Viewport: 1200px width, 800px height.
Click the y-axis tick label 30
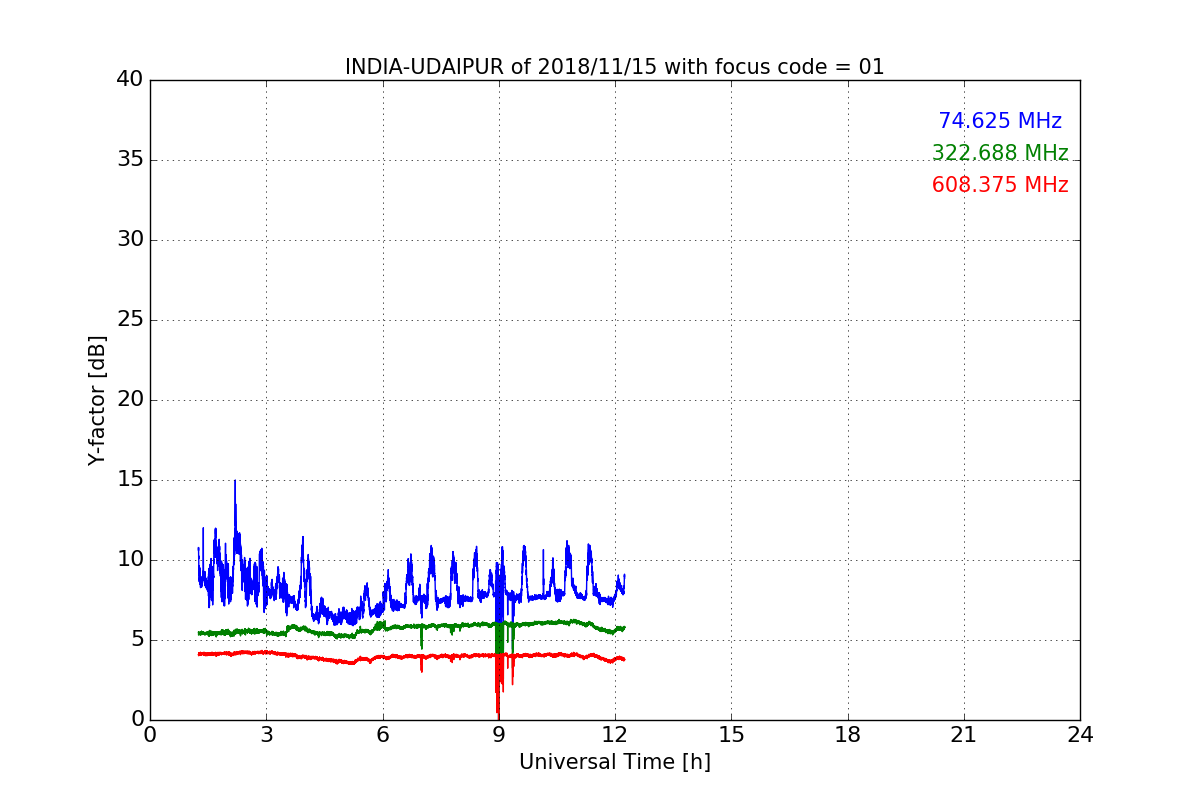click(130, 240)
